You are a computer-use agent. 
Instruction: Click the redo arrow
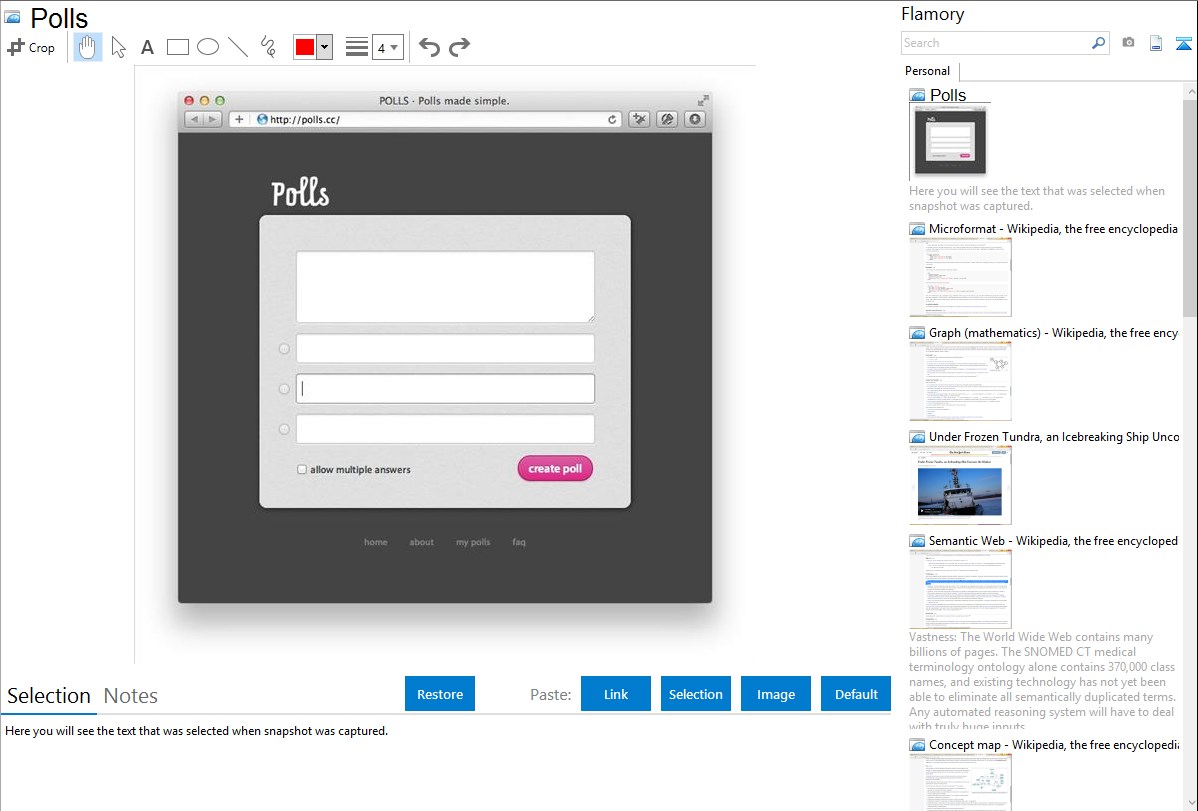[459, 47]
